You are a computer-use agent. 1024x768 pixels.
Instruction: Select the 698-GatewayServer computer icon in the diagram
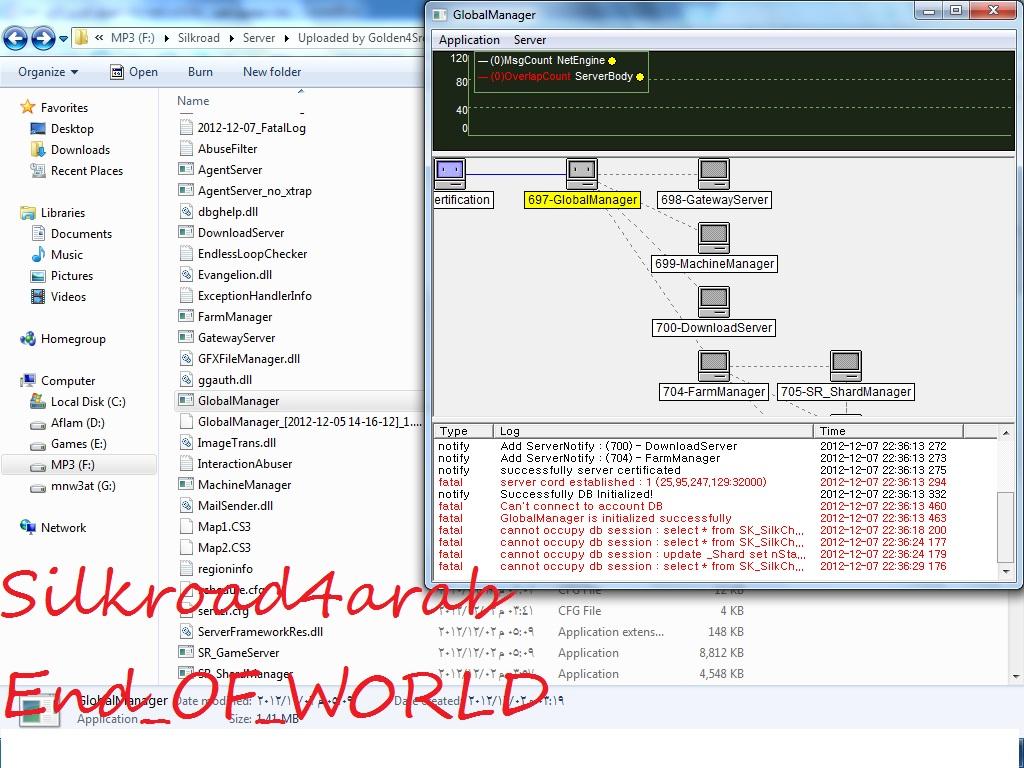click(714, 174)
